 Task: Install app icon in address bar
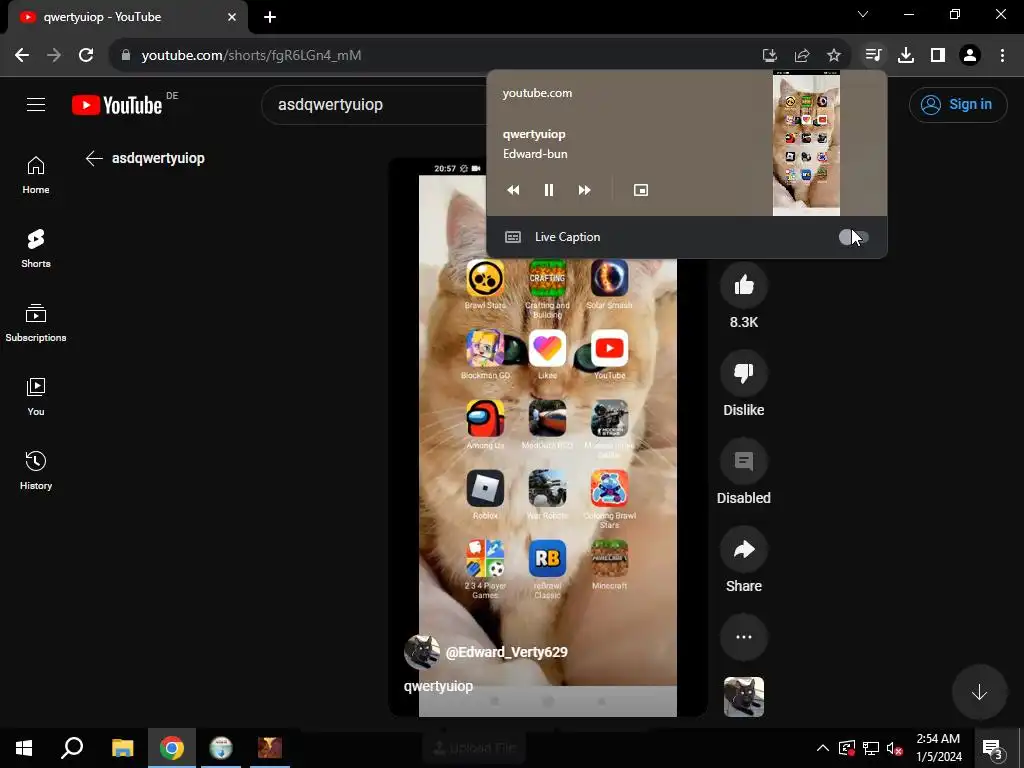click(770, 56)
